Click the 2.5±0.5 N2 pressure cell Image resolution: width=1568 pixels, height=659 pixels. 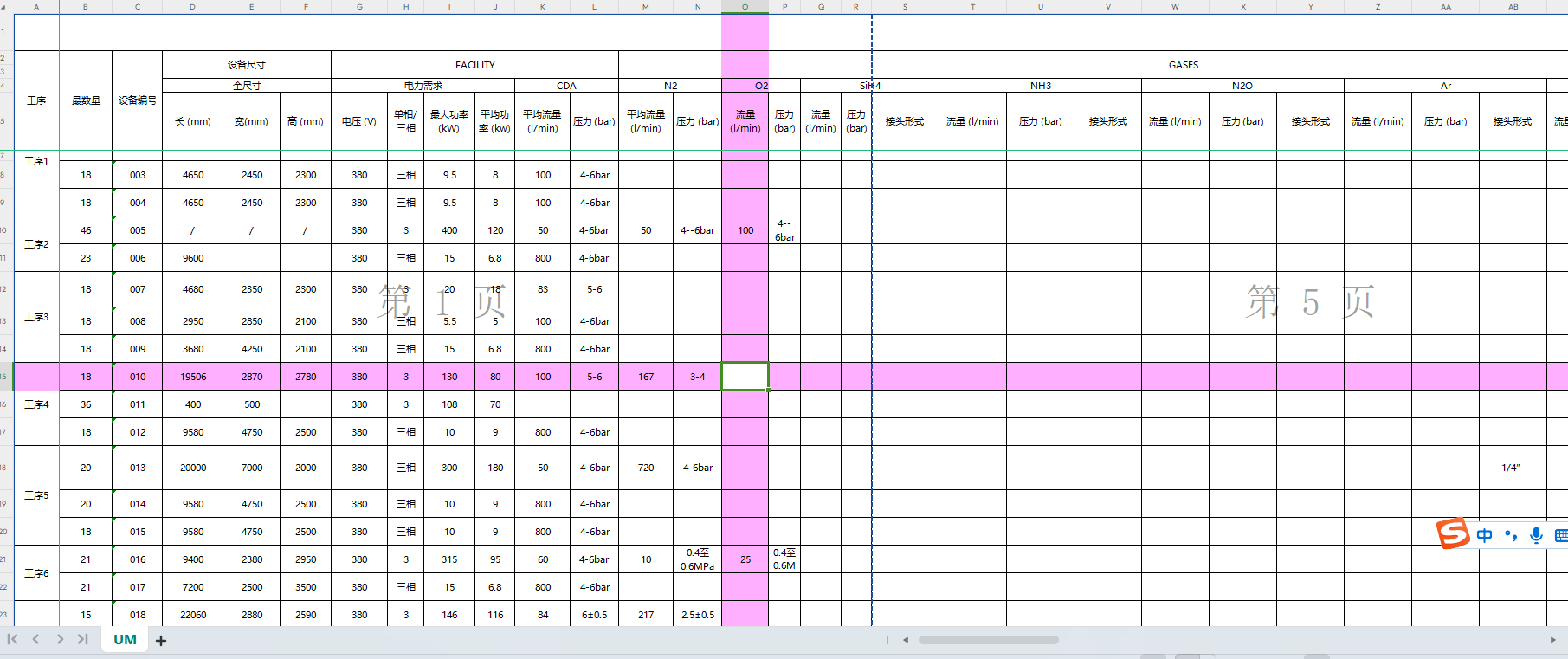click(x=698, y=614)
